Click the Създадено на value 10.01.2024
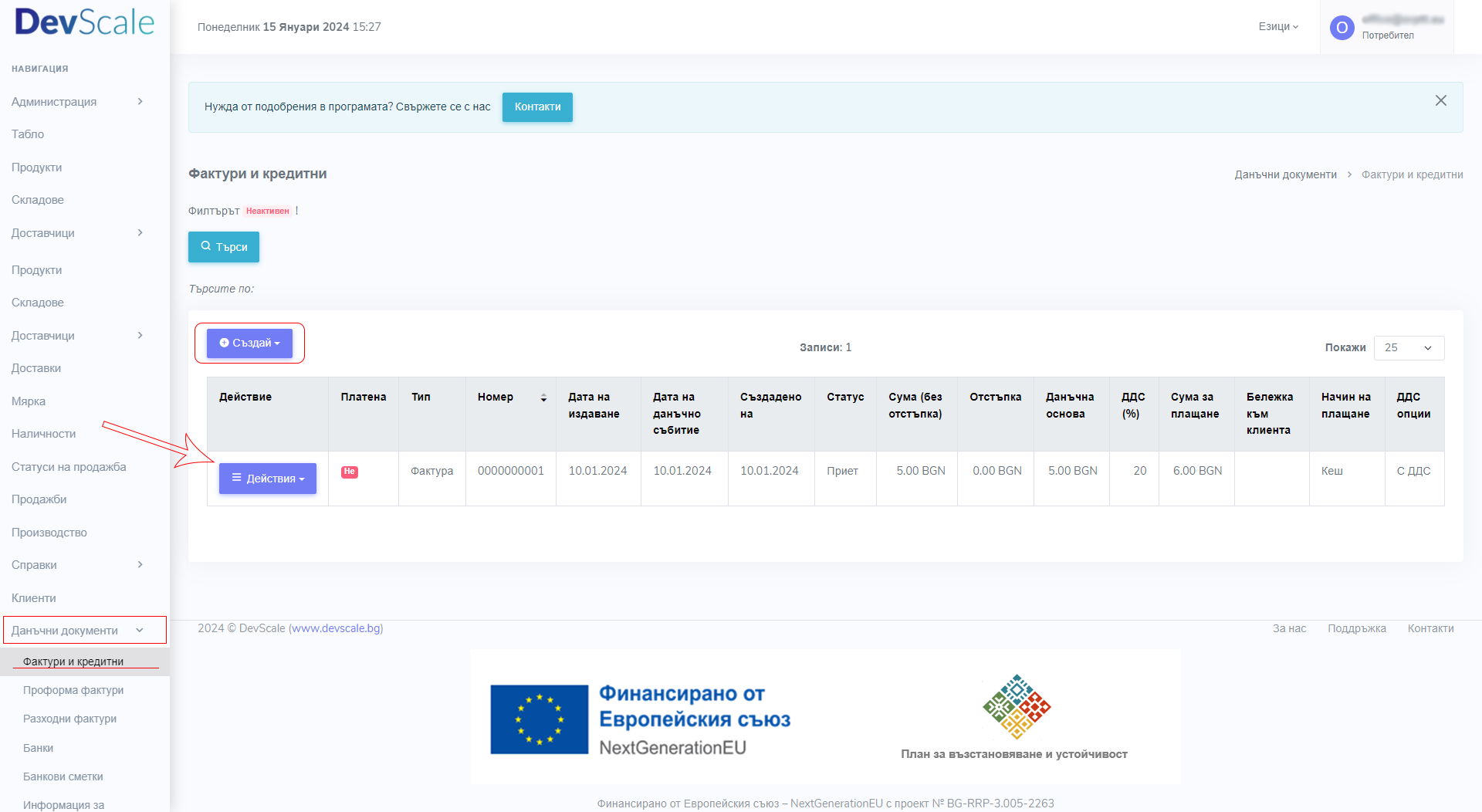 coord(770,471)
